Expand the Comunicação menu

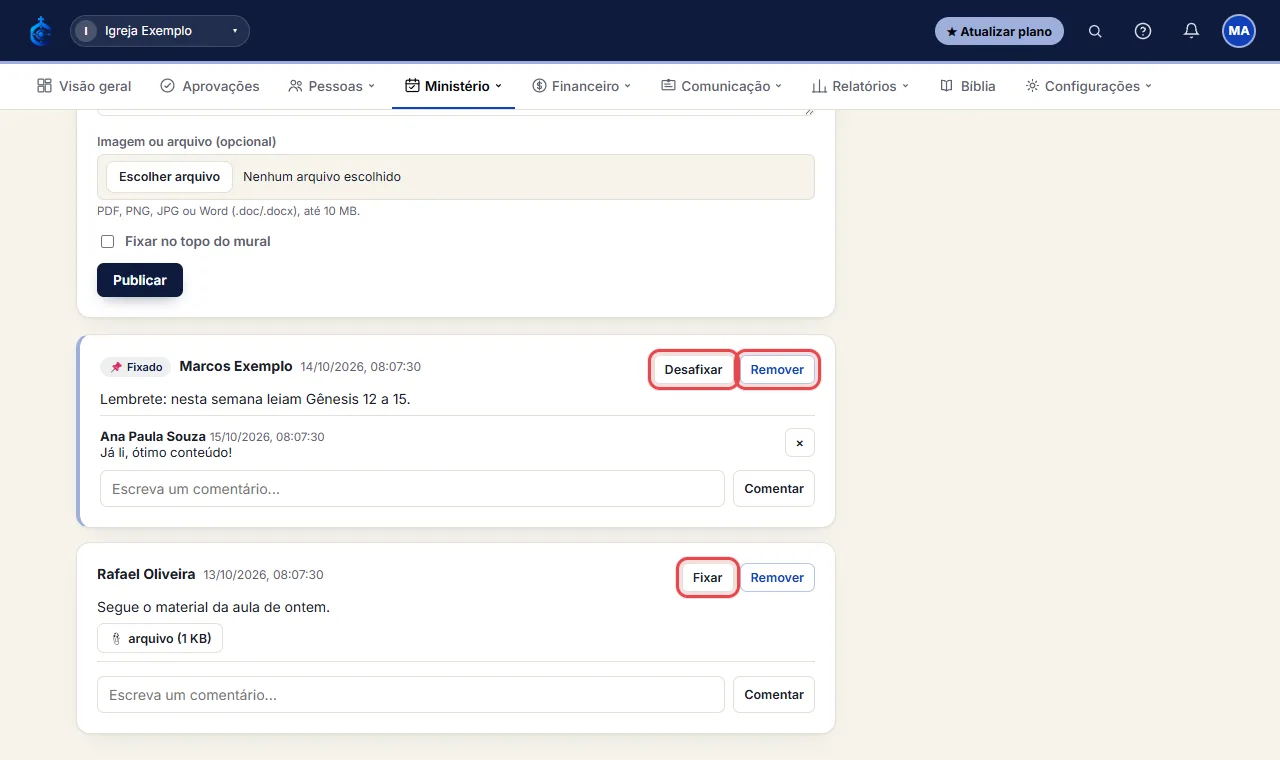[x=721, y=86]
